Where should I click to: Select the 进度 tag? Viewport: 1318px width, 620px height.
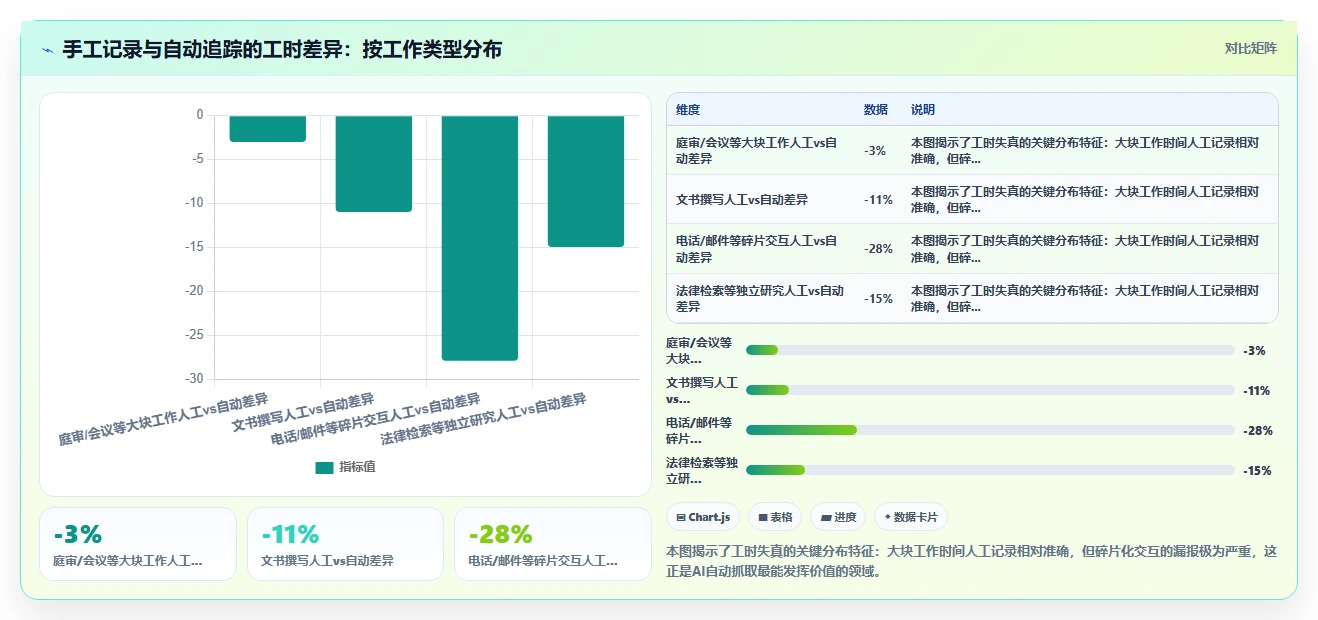838,517
